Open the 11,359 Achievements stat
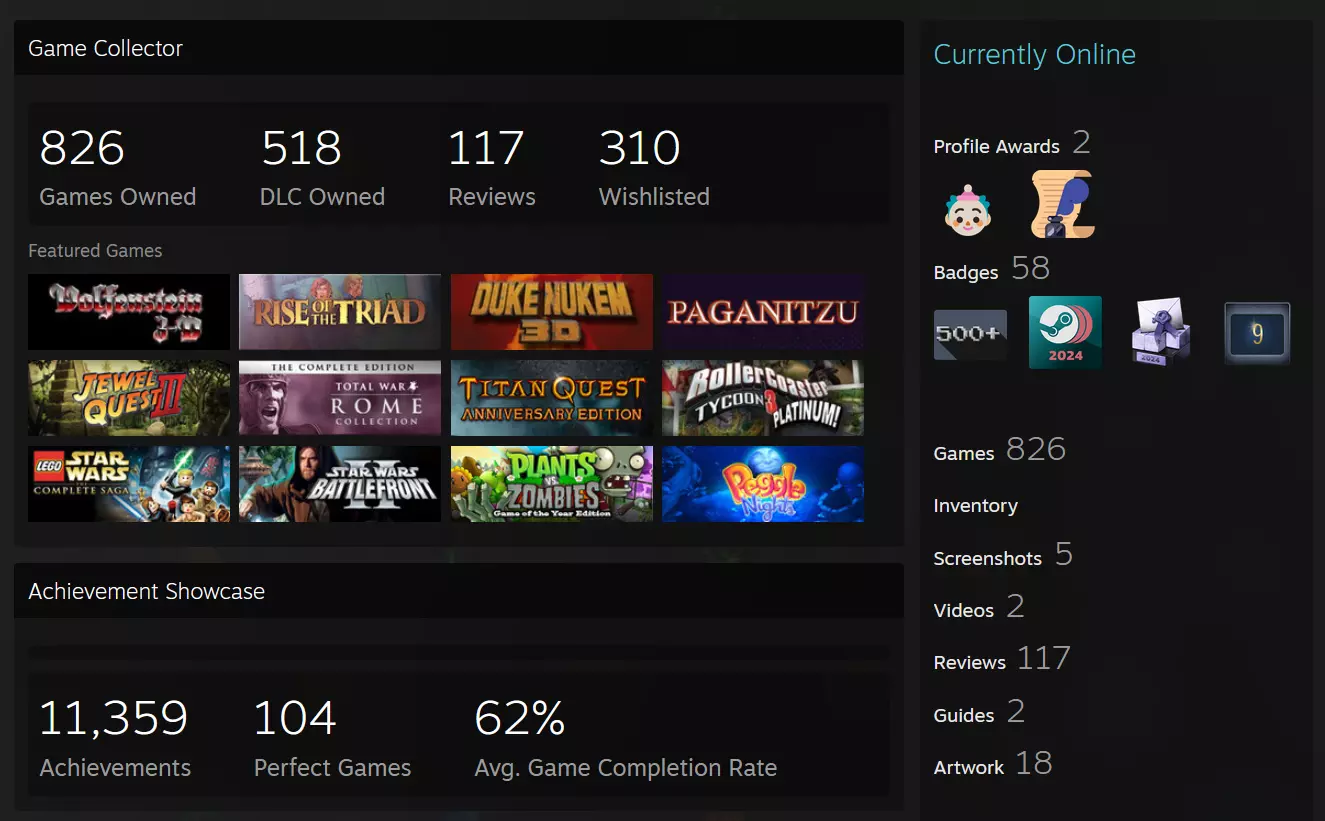This screenshot has height=821, width=1325. [114, 738]
